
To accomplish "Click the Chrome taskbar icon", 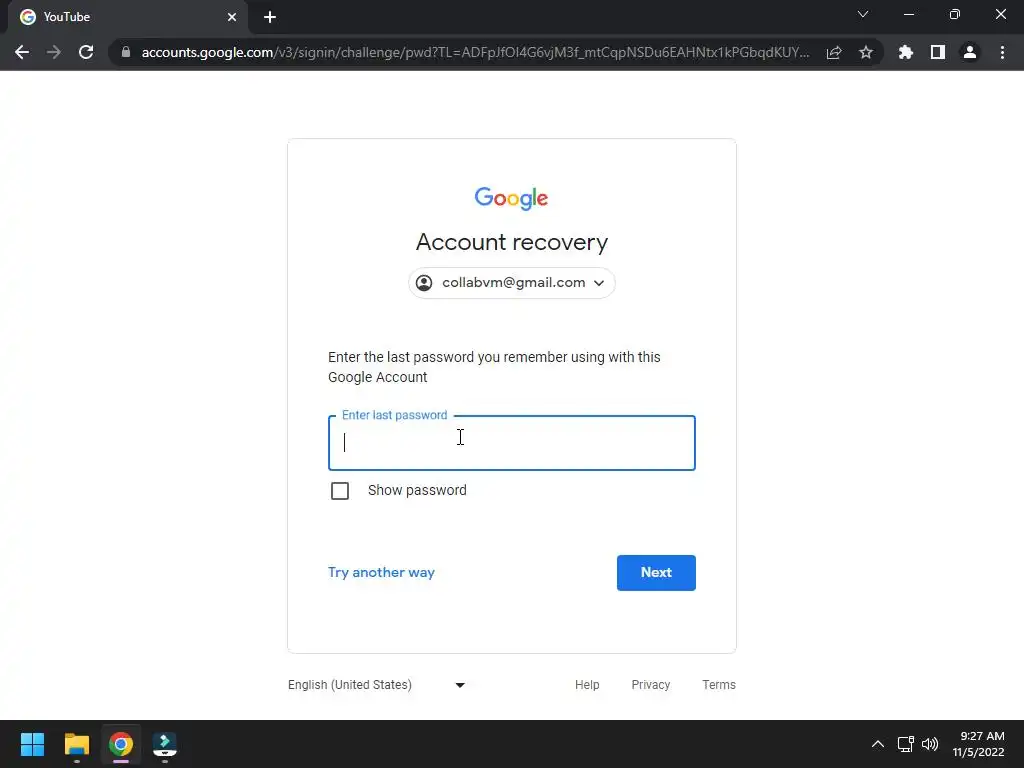I will click(x=121, y=744).
